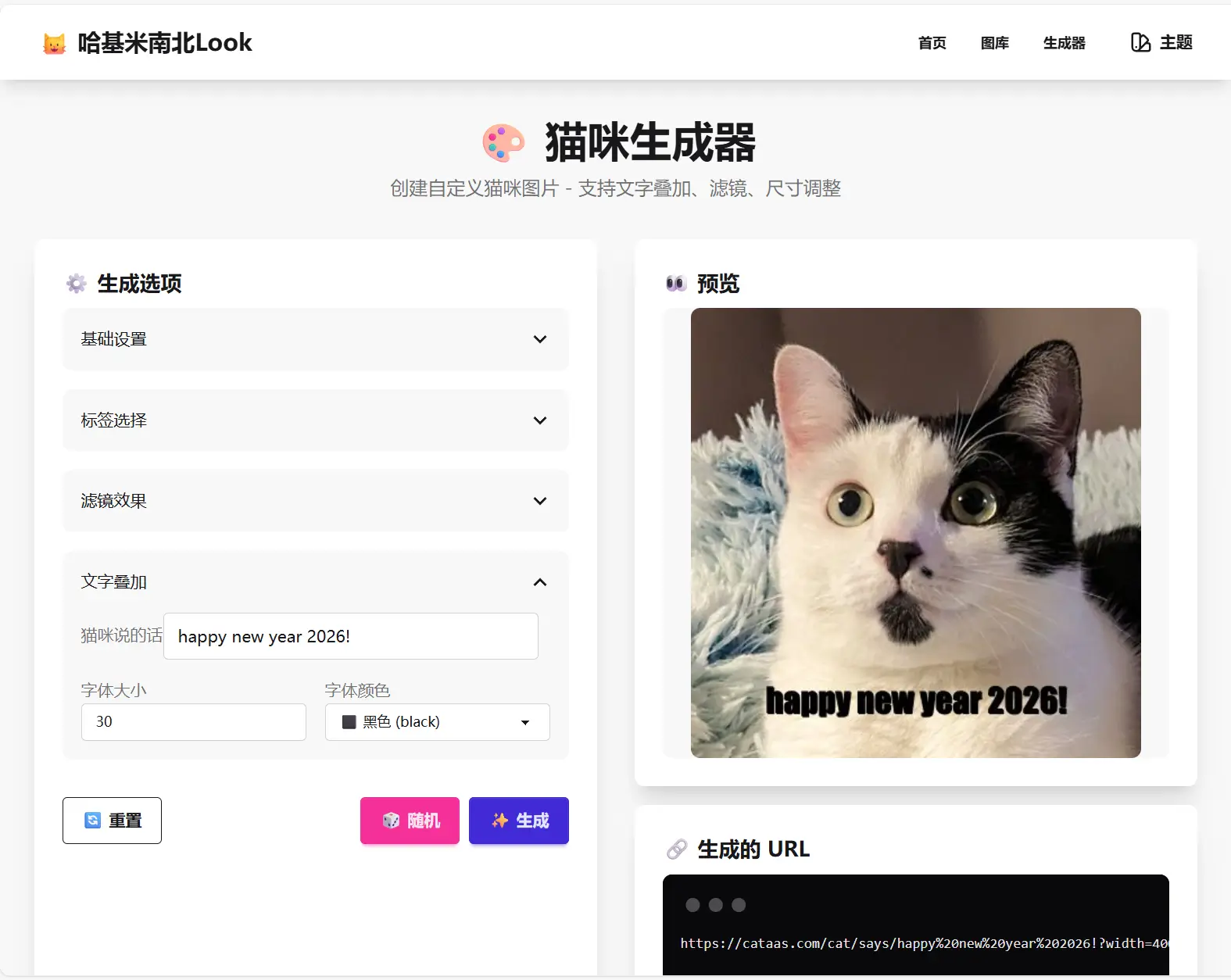The width and height of the screenshot is (1231, 980).
Task: Click the dice icon on 随机 button
Action: pyautogui.click(x=391, y=821)
